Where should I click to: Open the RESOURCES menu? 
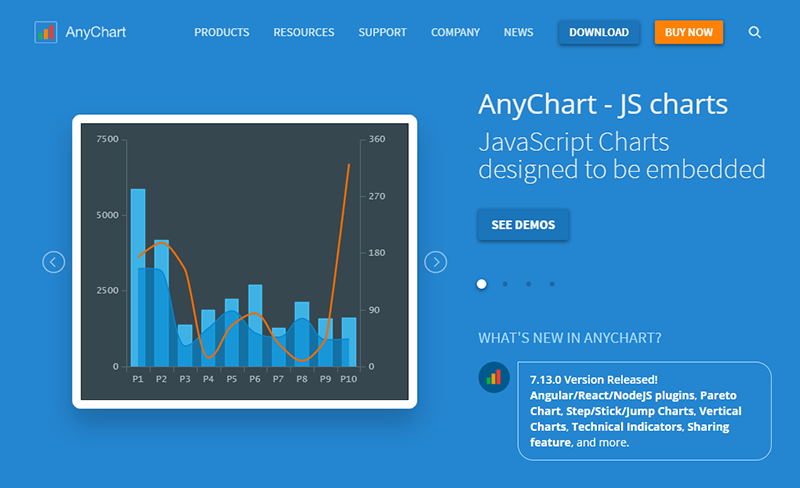tap(304, 32)
